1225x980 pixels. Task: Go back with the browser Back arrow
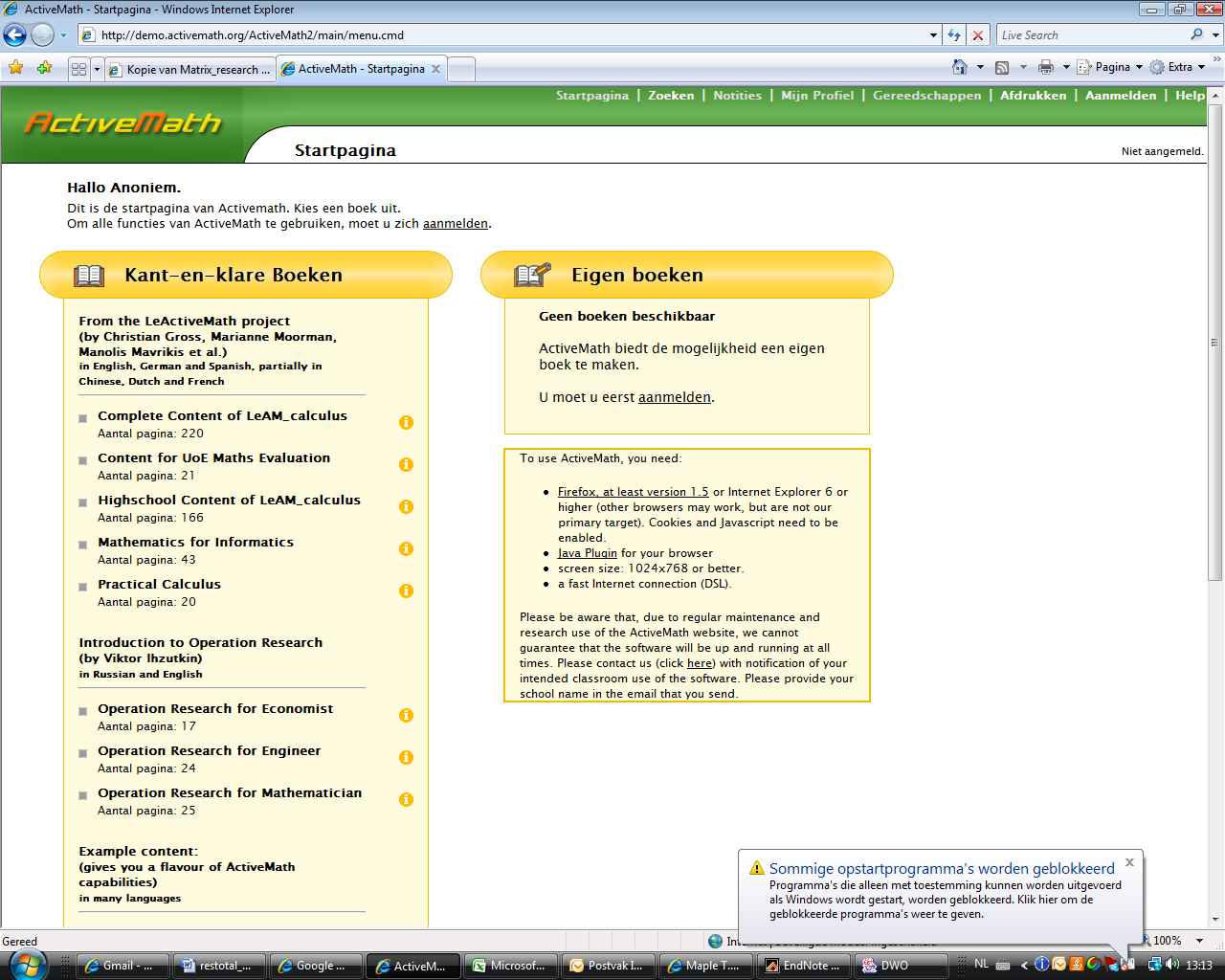pyautogui.click(x=15, y=35)
